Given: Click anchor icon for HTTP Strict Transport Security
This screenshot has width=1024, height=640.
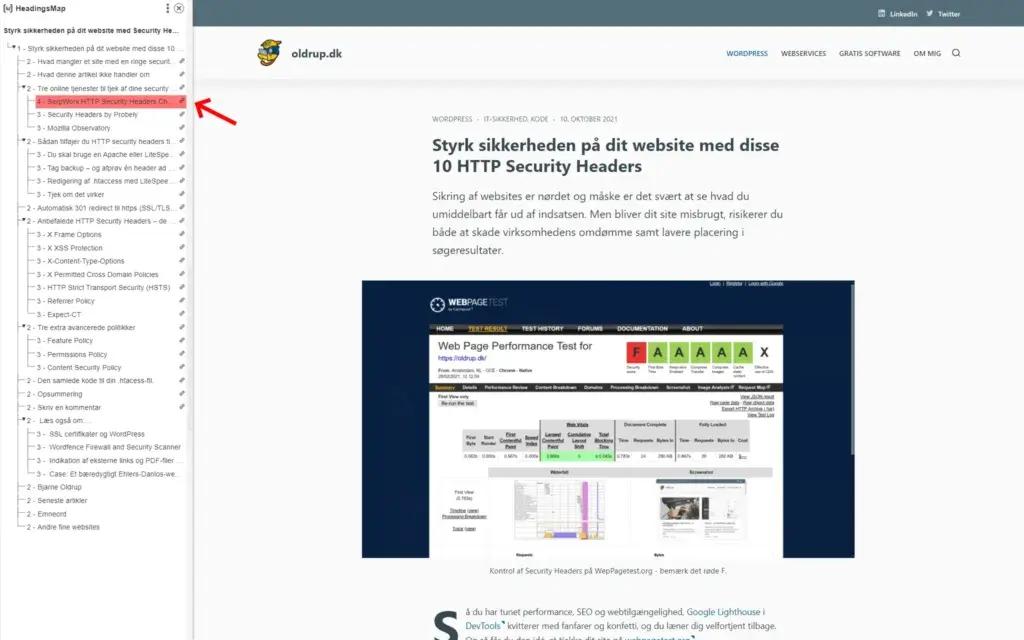Looking at the screenshot, I should tap(182, 287).
